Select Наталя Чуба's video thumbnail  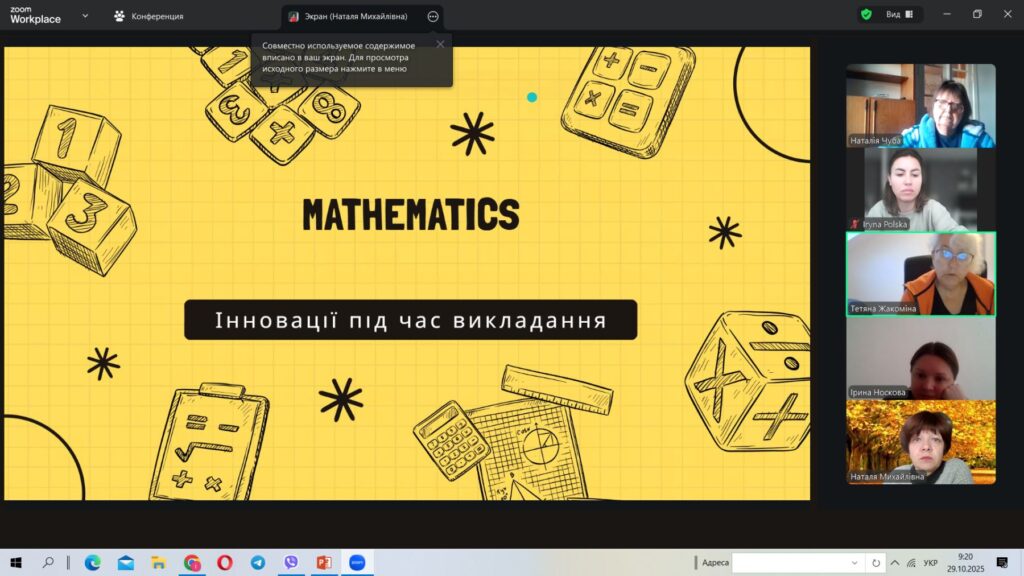coord(920,106)
